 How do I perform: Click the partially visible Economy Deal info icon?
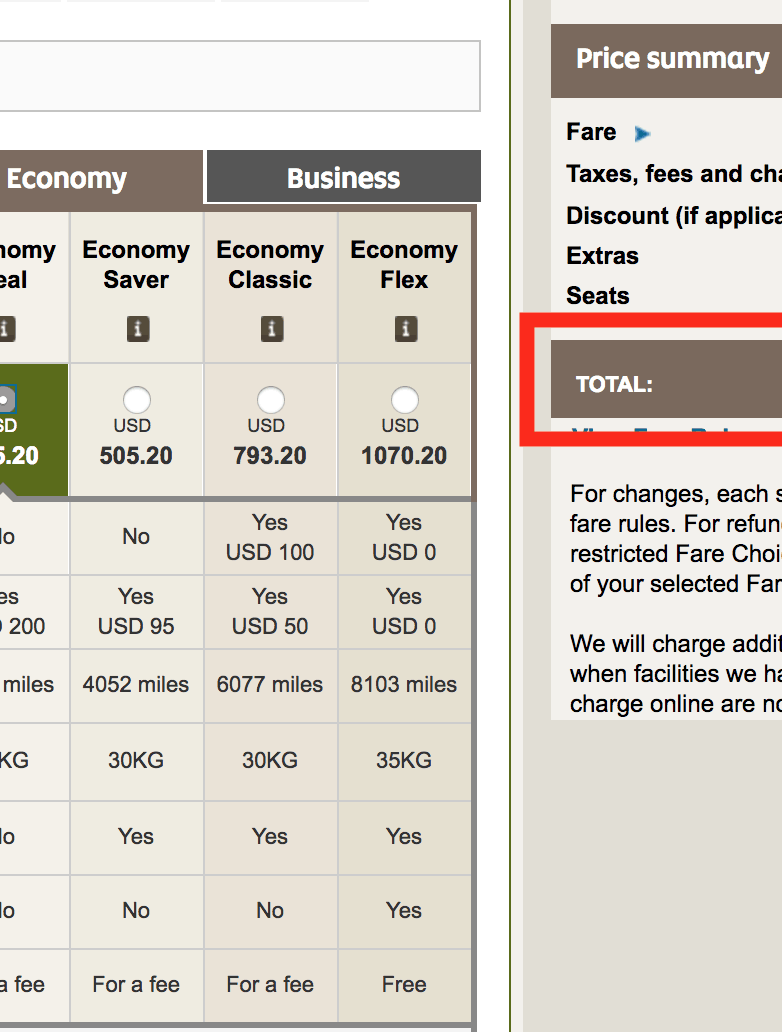click(x=7, y=328)
